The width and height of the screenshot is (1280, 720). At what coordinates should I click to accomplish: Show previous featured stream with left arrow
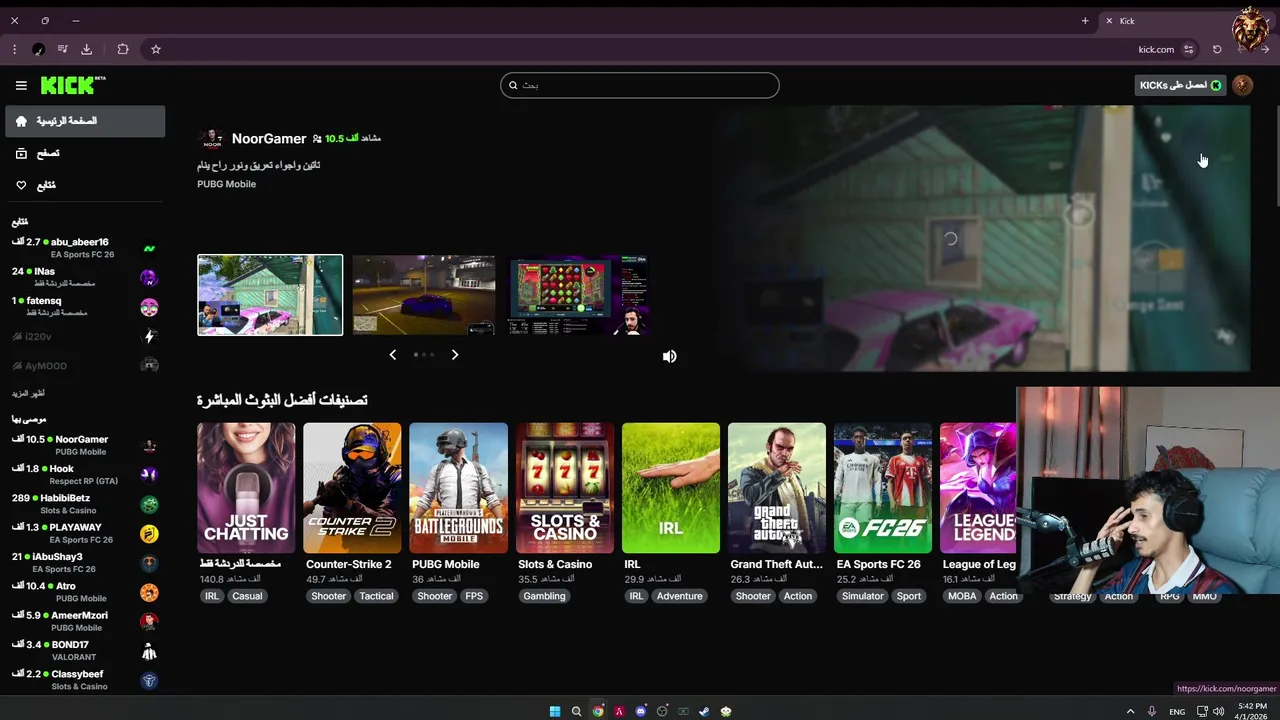click(392, 355)
